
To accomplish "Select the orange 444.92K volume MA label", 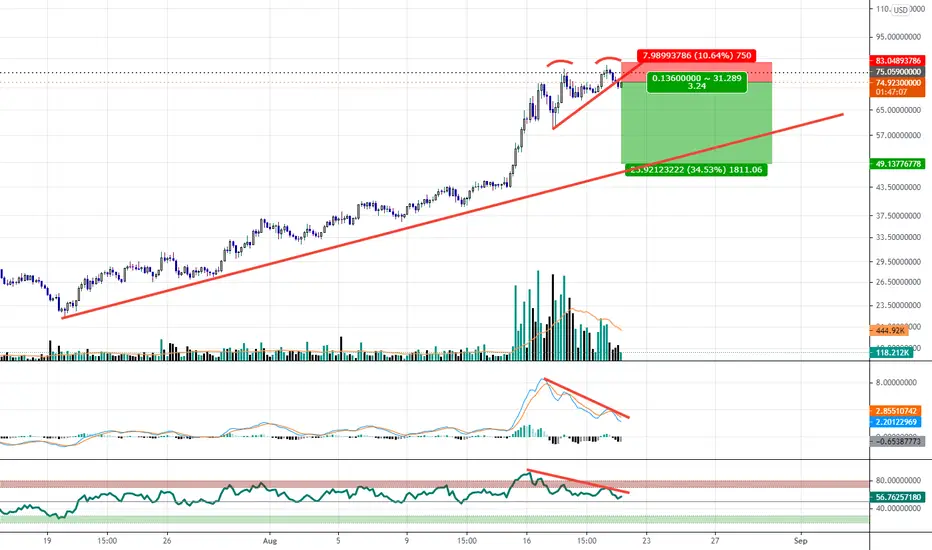I will (x=889, y=331).
